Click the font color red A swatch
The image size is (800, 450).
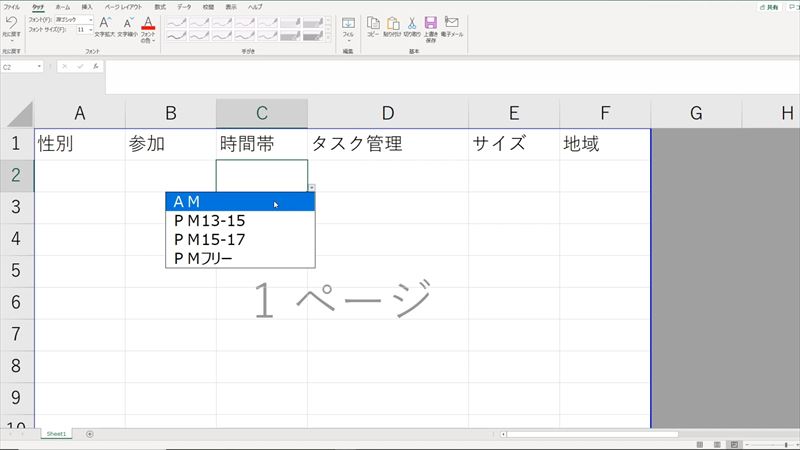(x=148, y=23)
